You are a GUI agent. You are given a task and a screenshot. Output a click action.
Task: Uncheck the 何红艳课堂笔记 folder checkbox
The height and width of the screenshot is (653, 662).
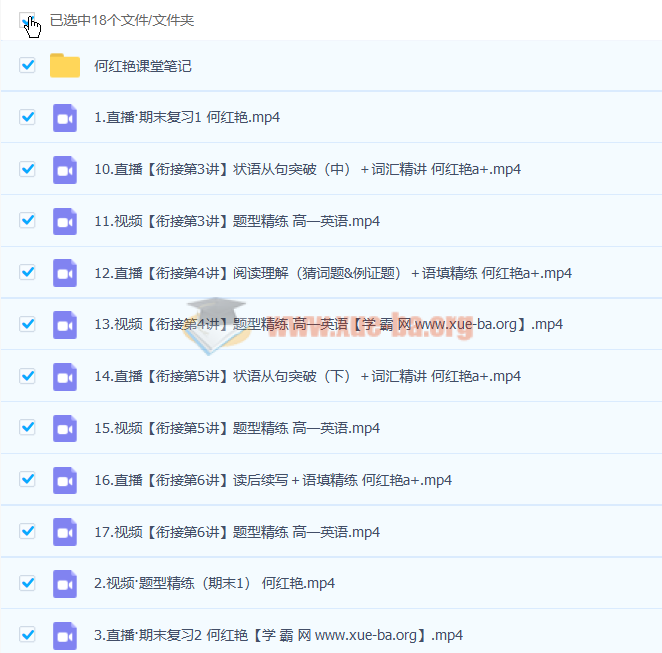tap(27, 66)
